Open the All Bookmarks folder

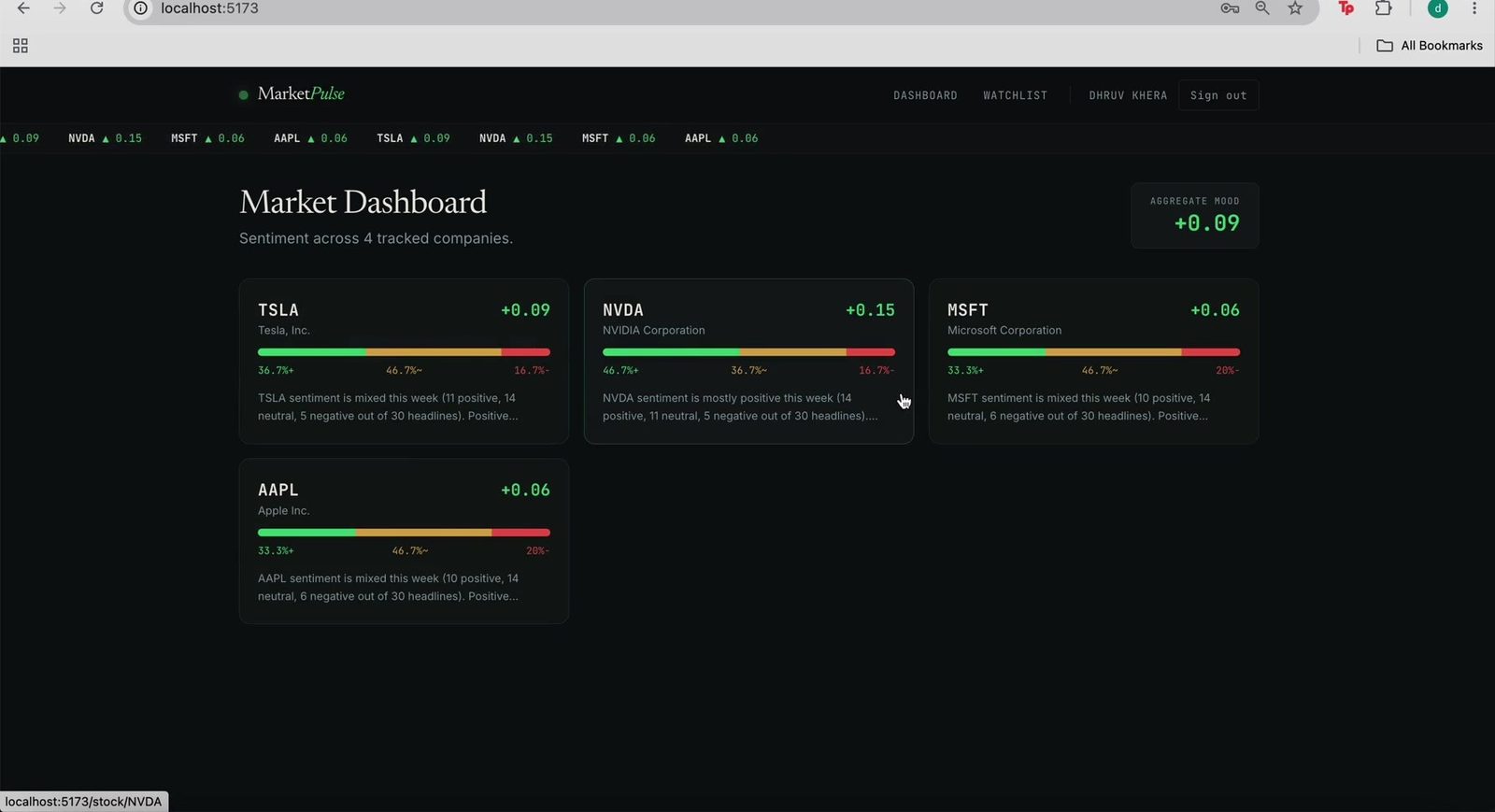tap(1430, 46)
